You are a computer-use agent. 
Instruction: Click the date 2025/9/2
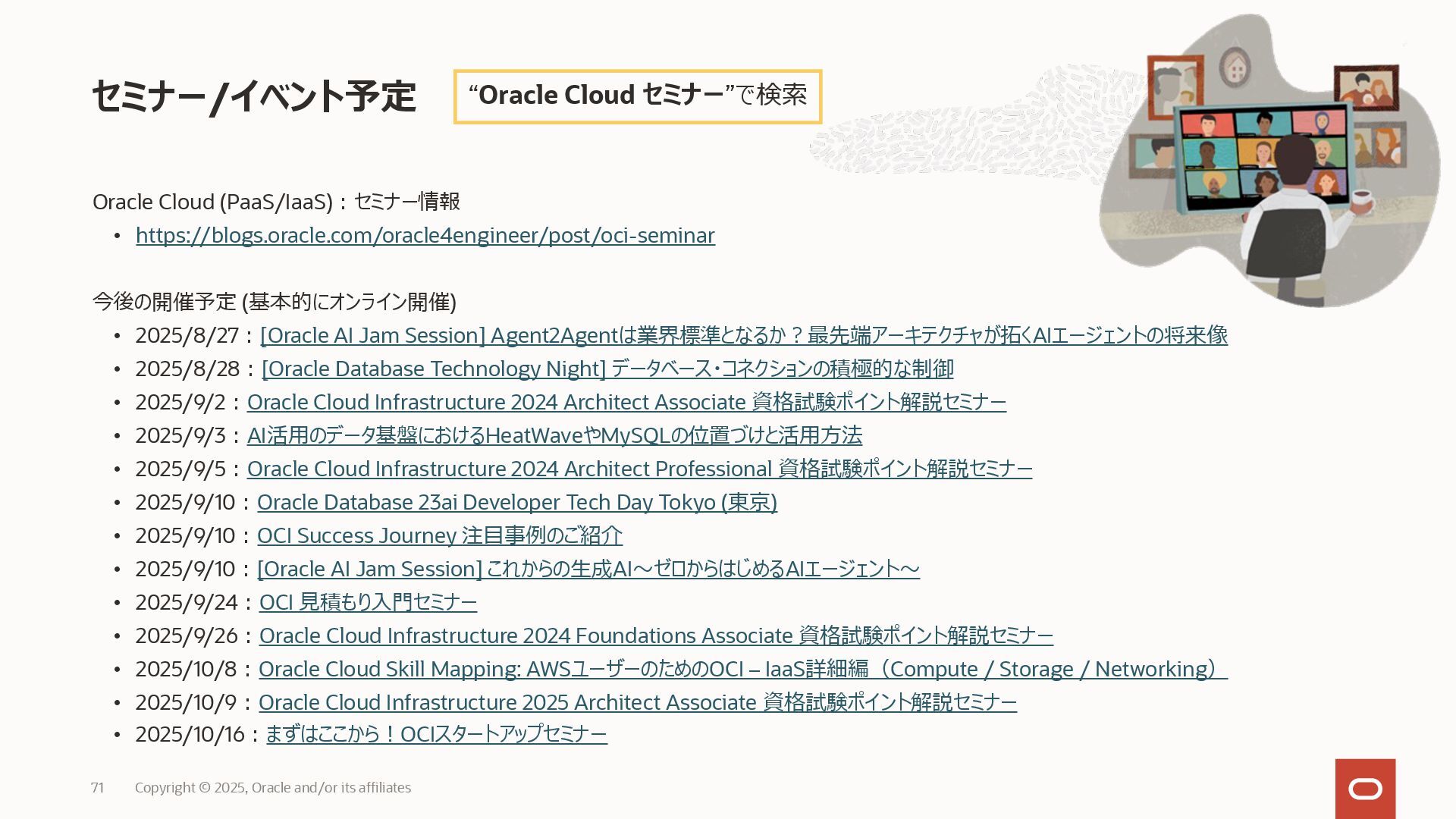(180, 402)
